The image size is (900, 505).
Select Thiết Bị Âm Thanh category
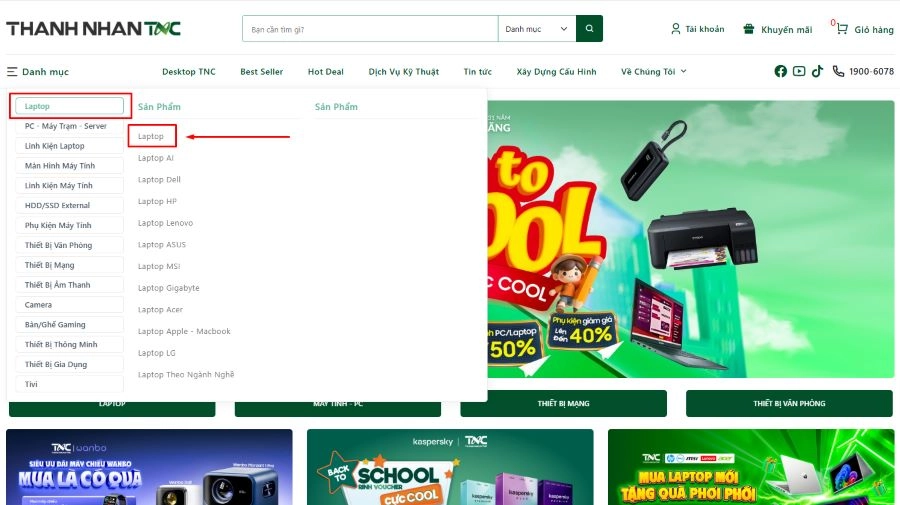tap(69, 285)
